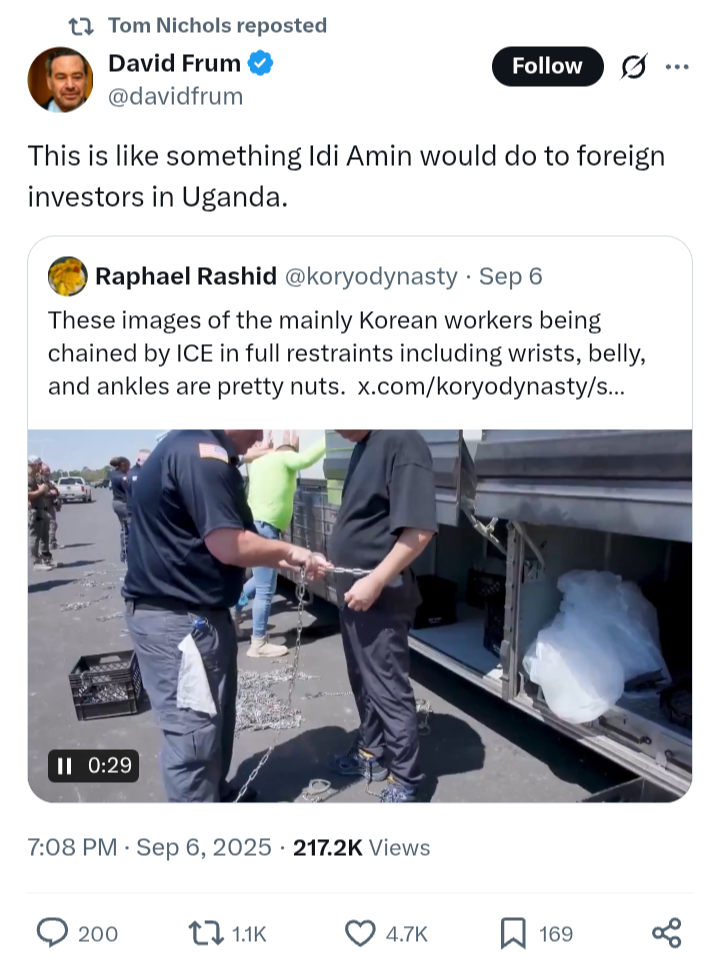Bookmark this post
This screenshot has height=970, width=720.
(x=513, y=933)
